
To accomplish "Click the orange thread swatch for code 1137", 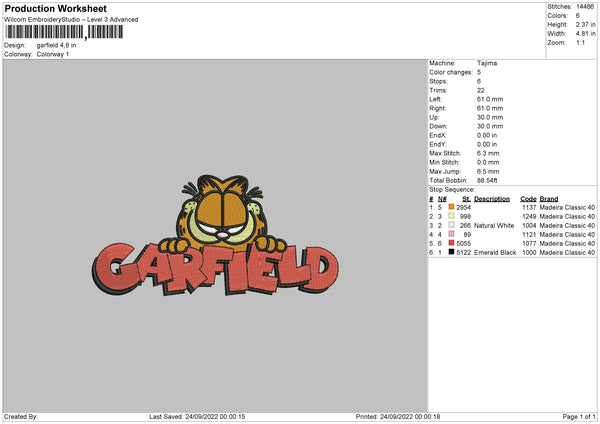I will pyautogui.click(x=451, y=207).
